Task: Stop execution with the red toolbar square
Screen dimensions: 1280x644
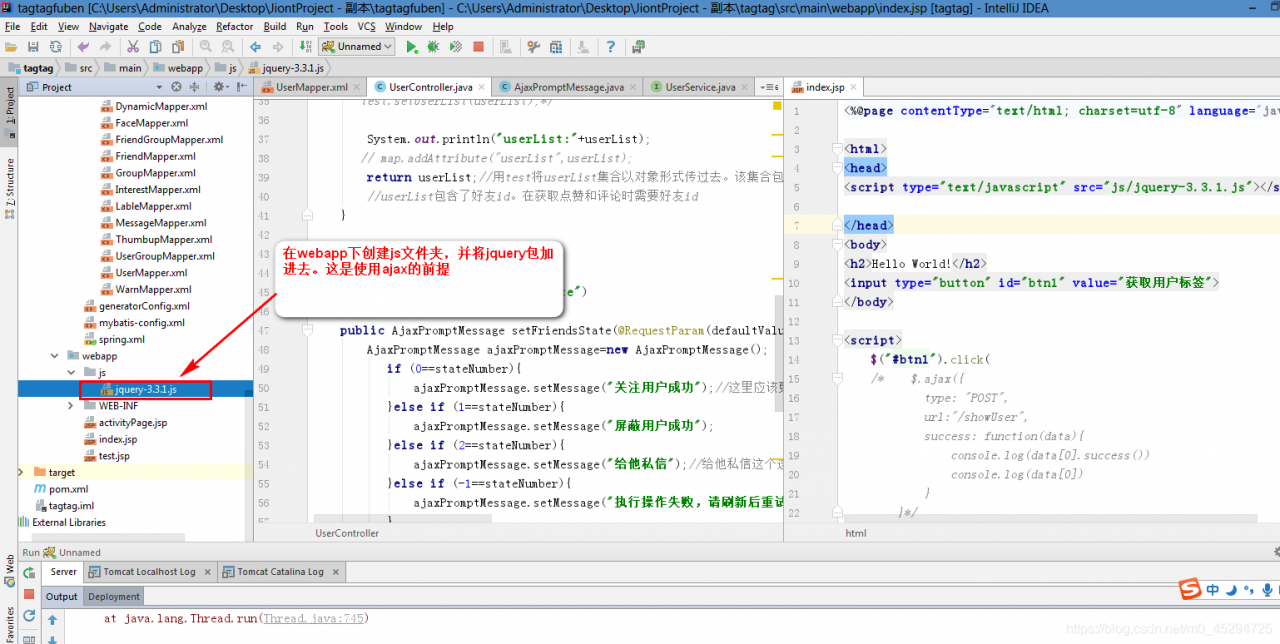Action: click(x=478, y=46)
